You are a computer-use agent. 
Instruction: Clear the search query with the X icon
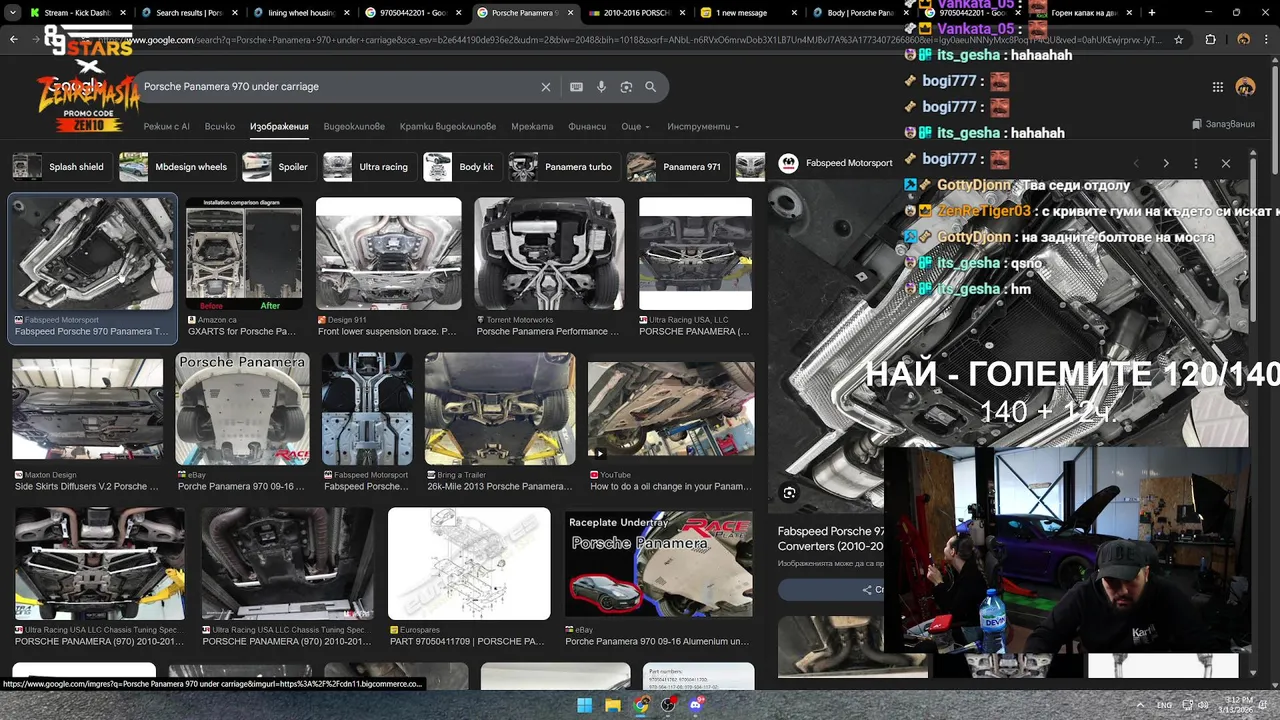coord(546,87)
